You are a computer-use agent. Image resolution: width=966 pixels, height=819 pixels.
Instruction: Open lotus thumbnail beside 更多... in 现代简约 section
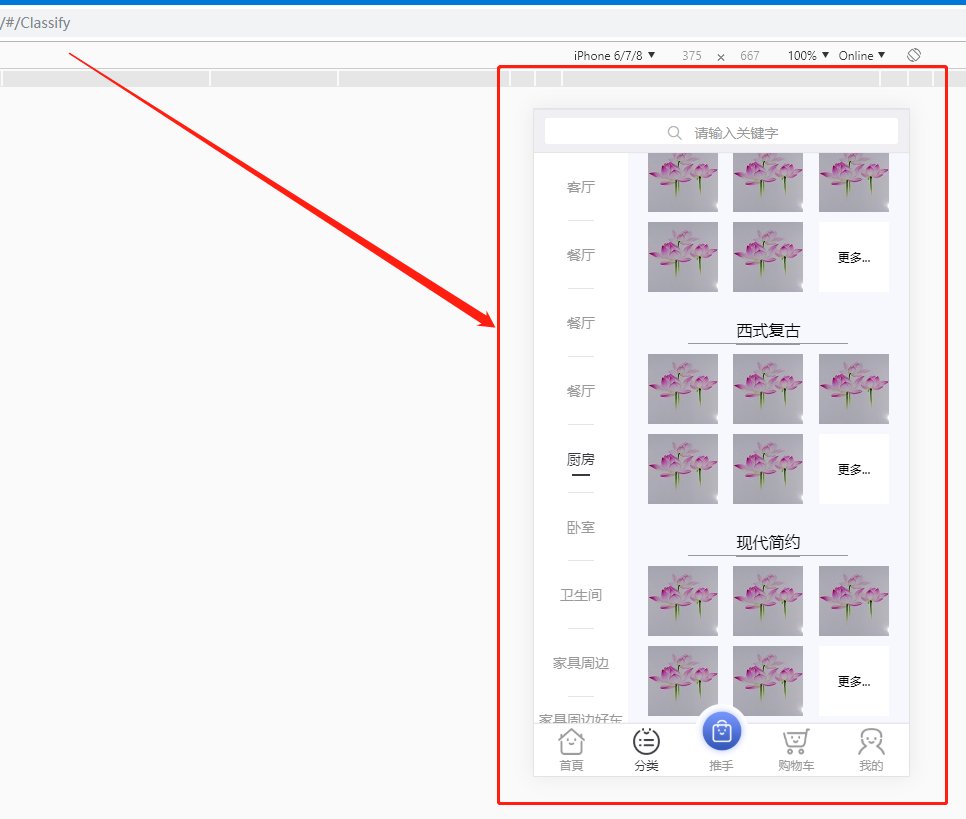(x=768, y=681)
